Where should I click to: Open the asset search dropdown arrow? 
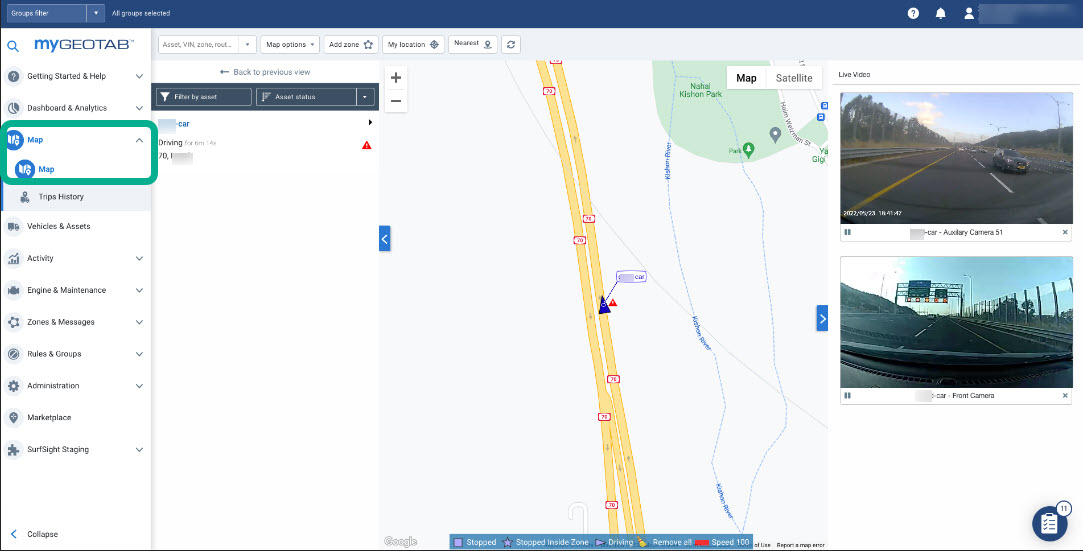point(247,44)
